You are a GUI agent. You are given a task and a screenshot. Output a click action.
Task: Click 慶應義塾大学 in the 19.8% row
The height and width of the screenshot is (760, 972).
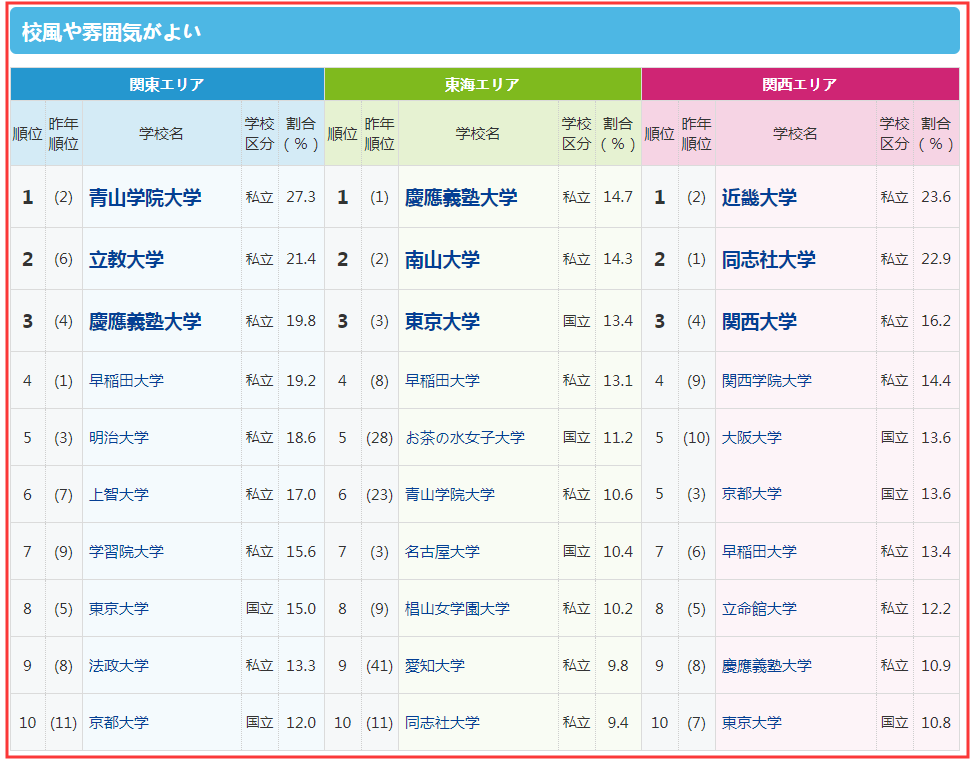[x=145, y=321]
